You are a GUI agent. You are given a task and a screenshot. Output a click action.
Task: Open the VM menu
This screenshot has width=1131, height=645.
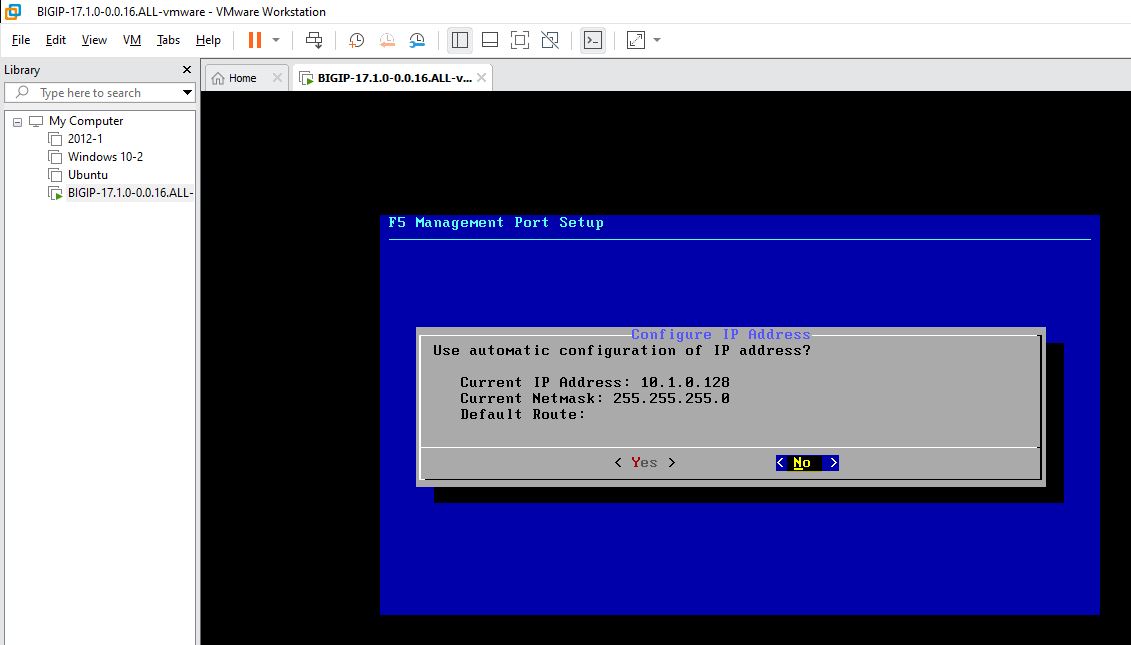pos(131,40)
